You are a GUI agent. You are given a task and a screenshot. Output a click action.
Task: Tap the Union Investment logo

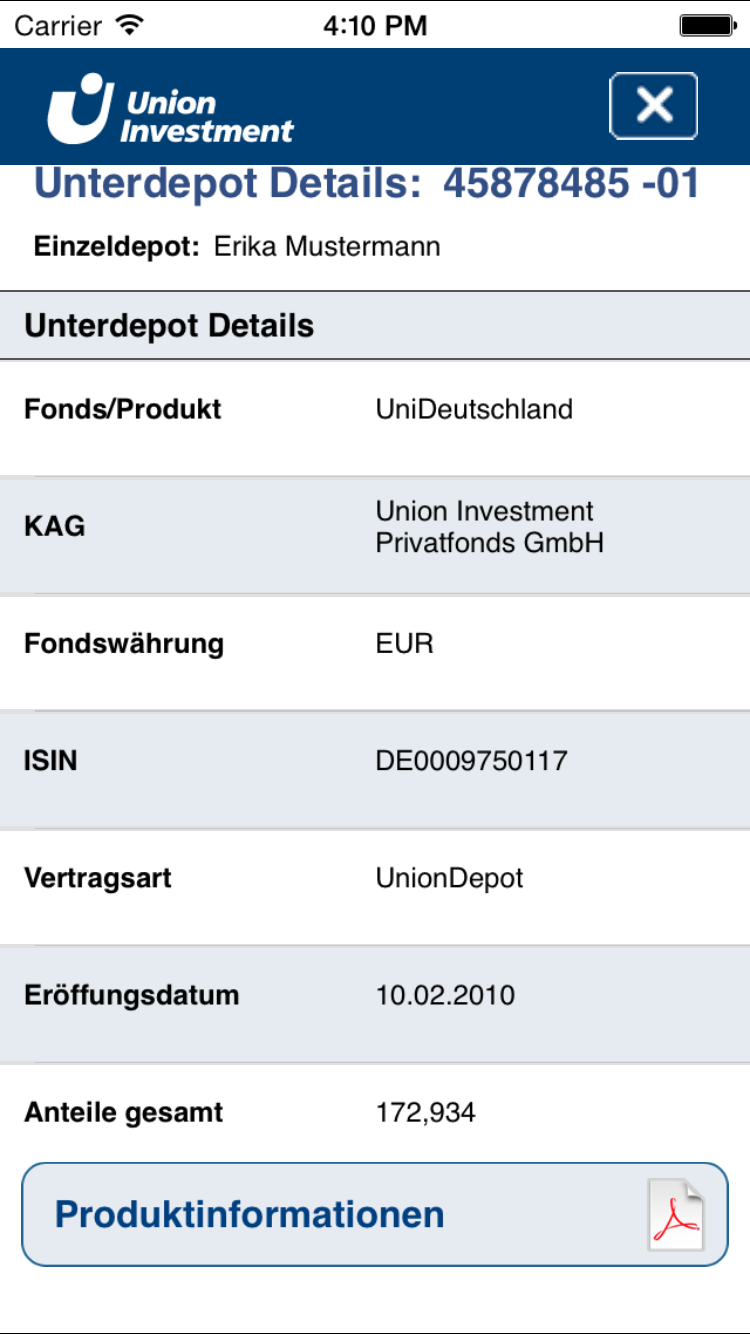tap(170, 108)
